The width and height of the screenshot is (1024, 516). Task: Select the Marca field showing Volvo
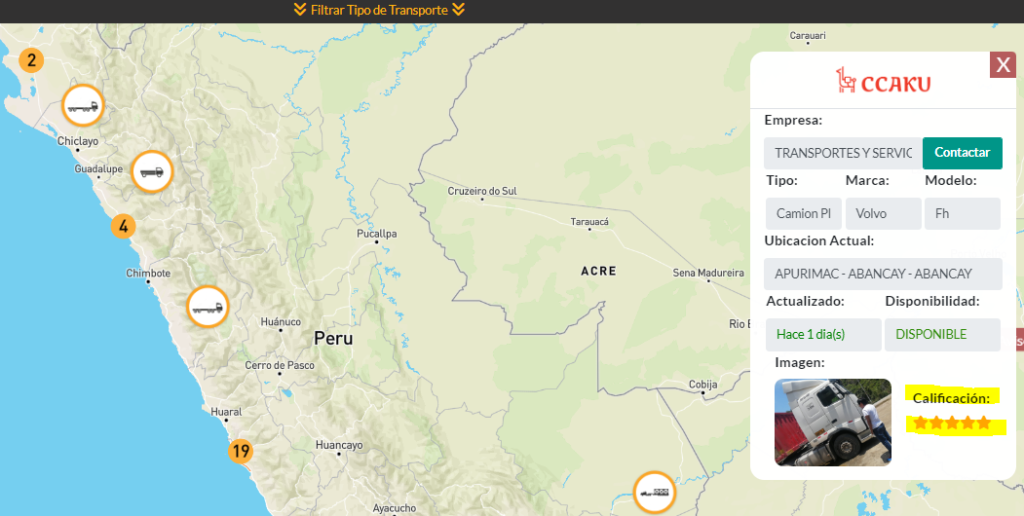[883, 213]
